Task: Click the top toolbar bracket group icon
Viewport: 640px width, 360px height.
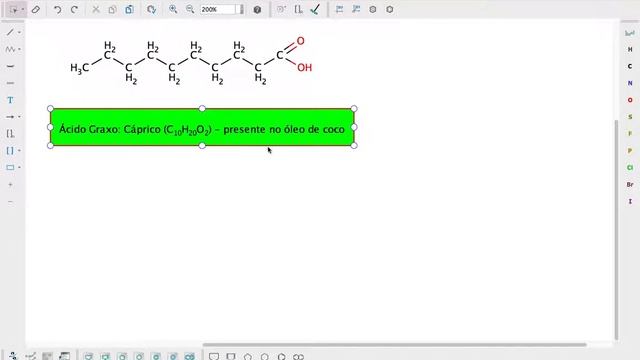Action: pyautogui.click(x=298, y=9)
